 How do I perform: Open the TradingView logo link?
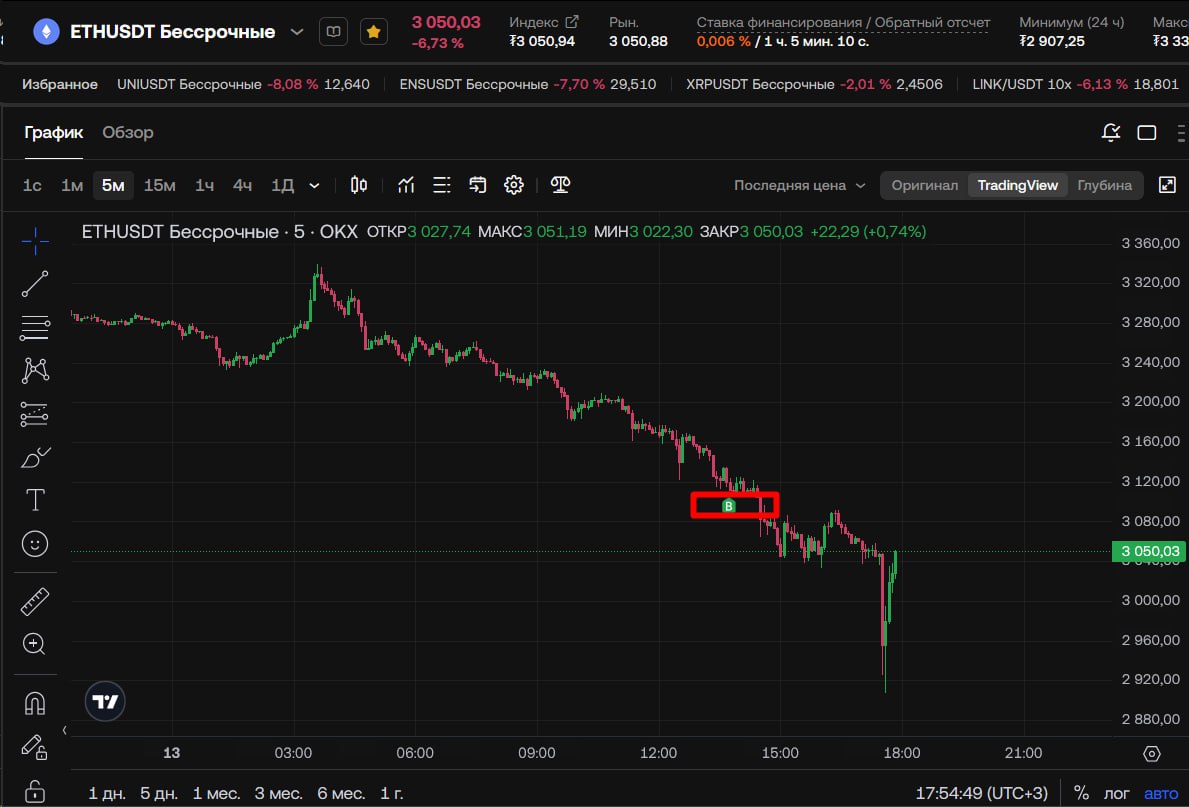(x=105, y=702)
